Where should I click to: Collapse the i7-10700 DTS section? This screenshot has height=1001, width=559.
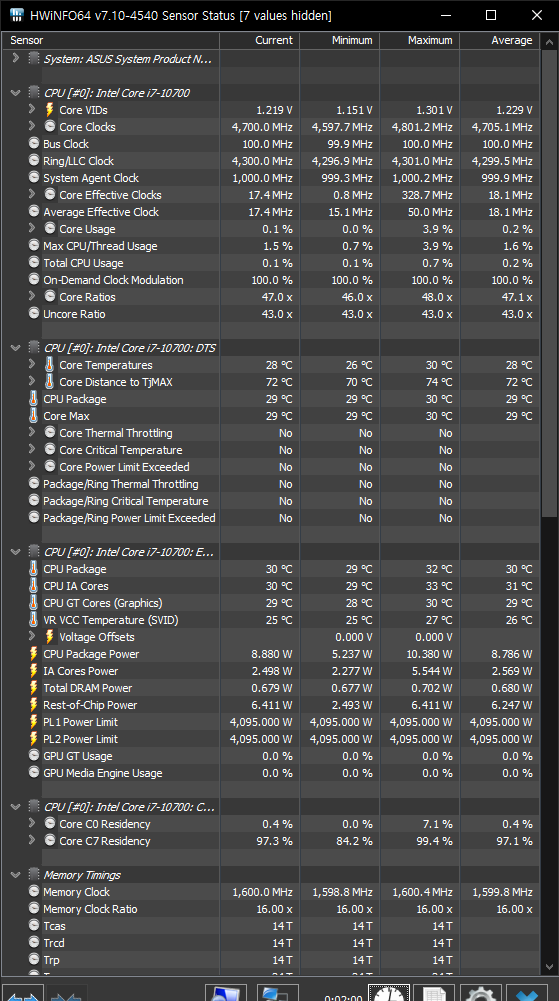coord(16,348)
